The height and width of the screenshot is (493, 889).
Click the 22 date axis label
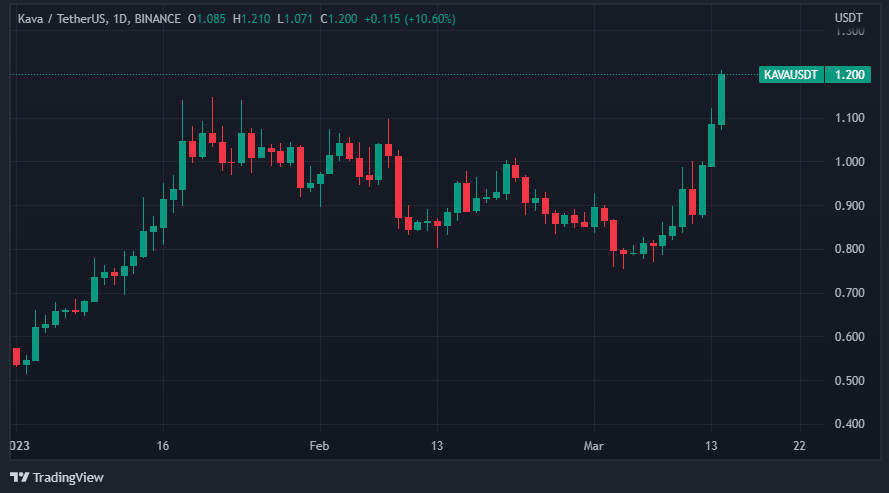[x=799, y=446]
